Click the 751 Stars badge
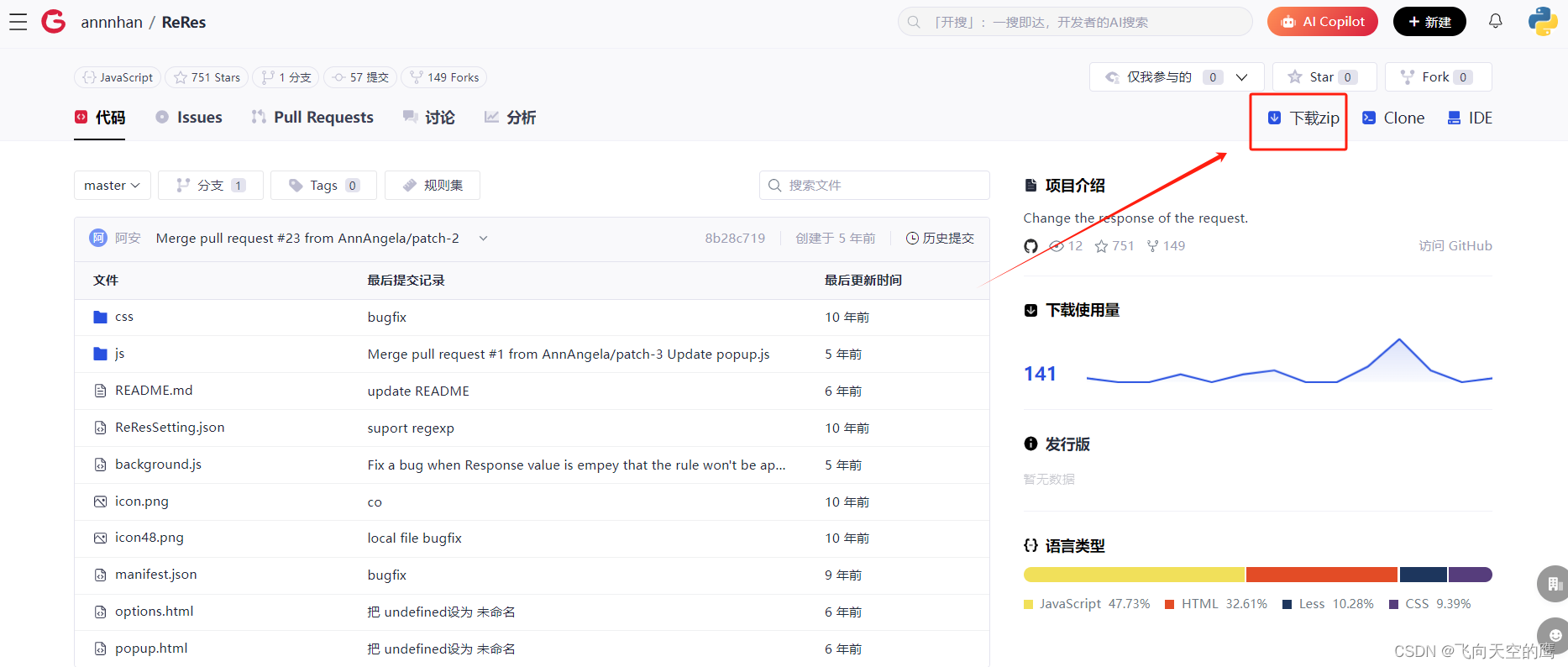The image size is (1568, 667). 207,77
